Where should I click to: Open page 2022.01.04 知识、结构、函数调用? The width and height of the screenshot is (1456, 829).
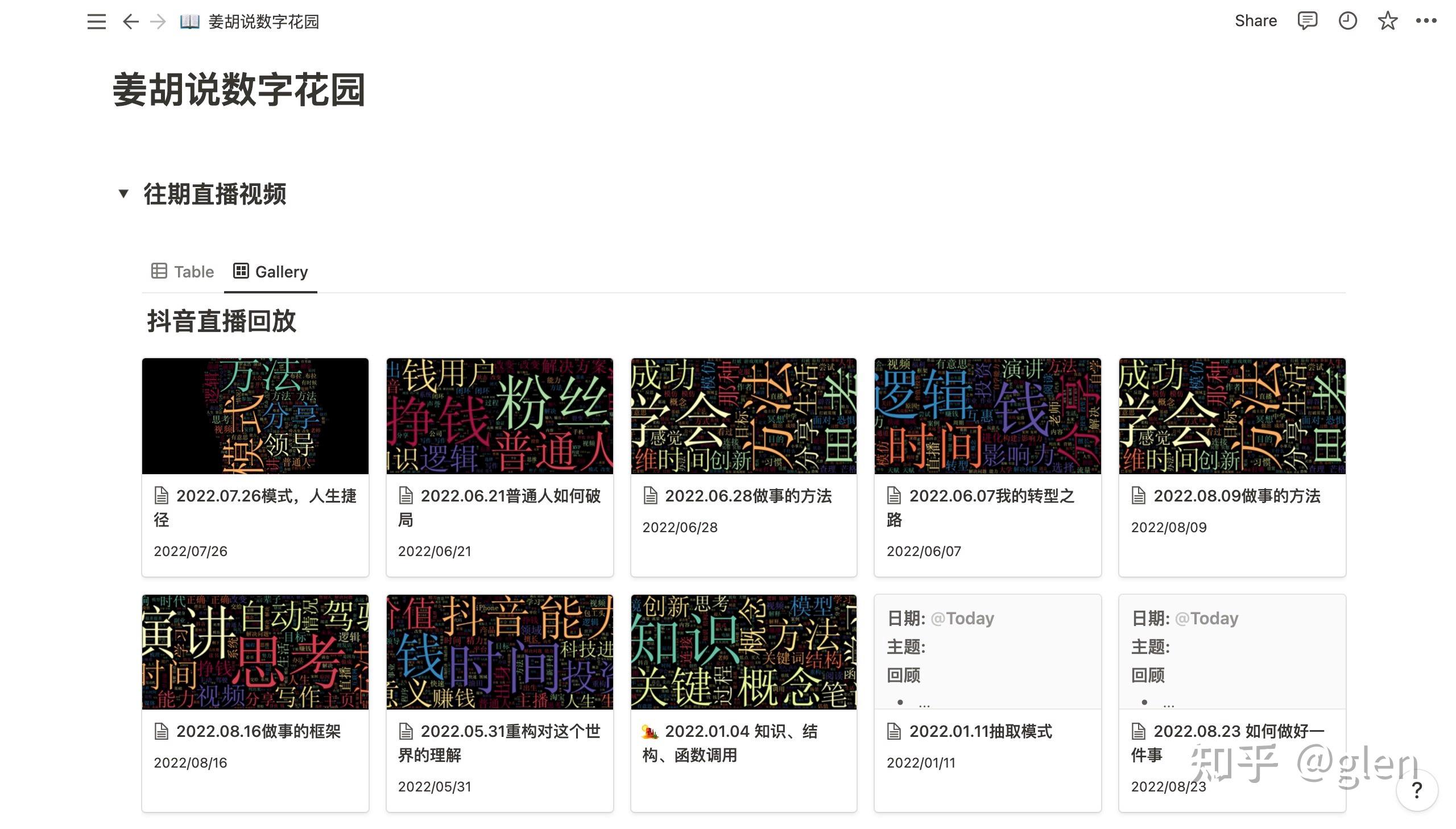pos(731,743)
